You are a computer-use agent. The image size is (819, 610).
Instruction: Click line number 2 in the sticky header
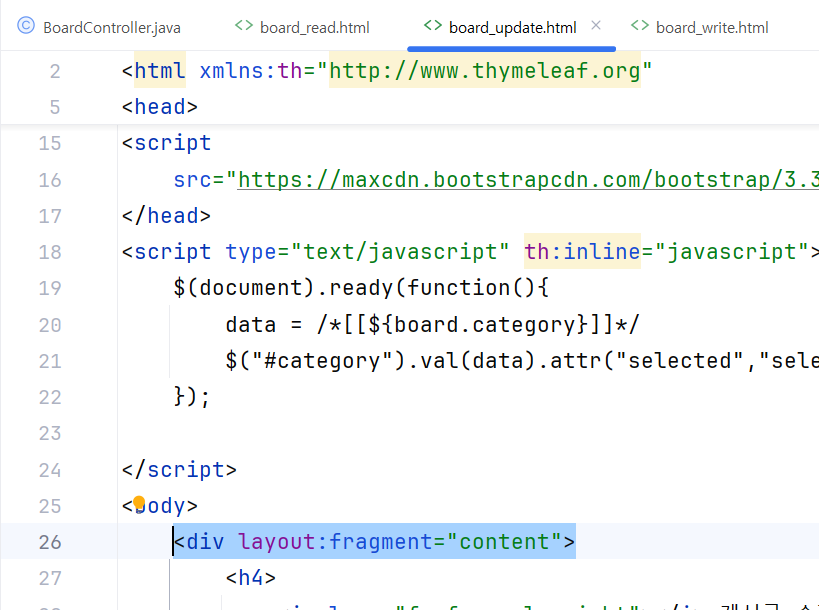point(55,72)
